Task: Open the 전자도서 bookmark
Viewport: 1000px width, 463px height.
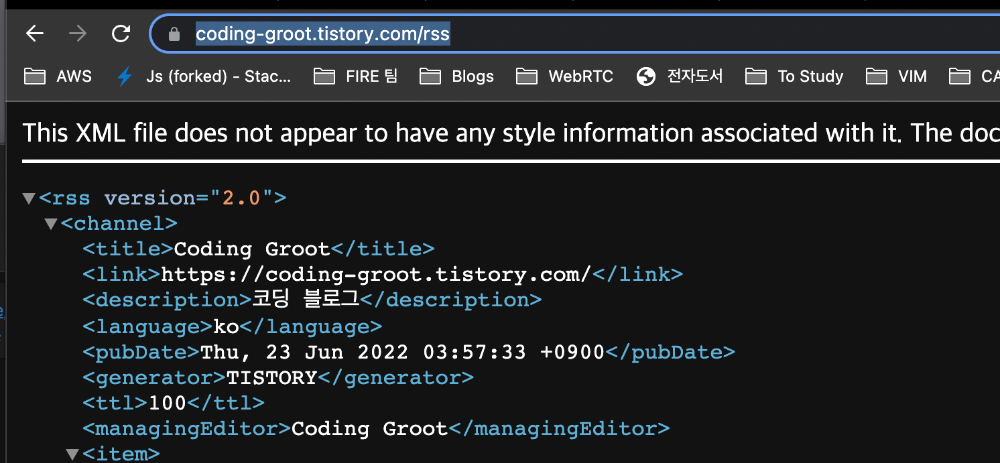Action: [680, 77]
